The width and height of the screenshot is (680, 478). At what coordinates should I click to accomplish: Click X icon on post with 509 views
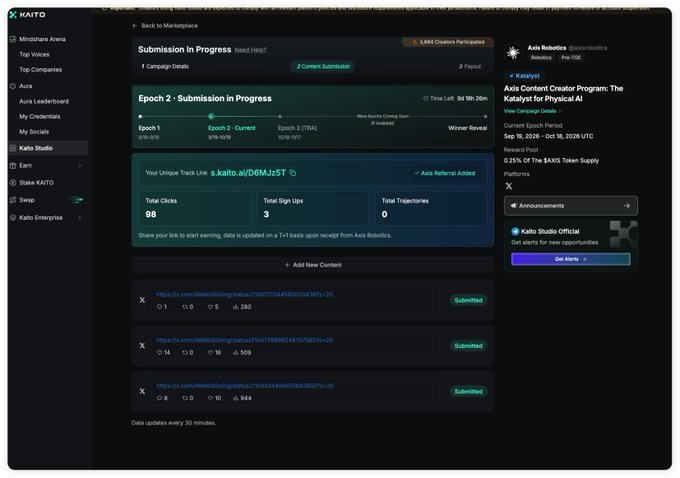point(142,346)
